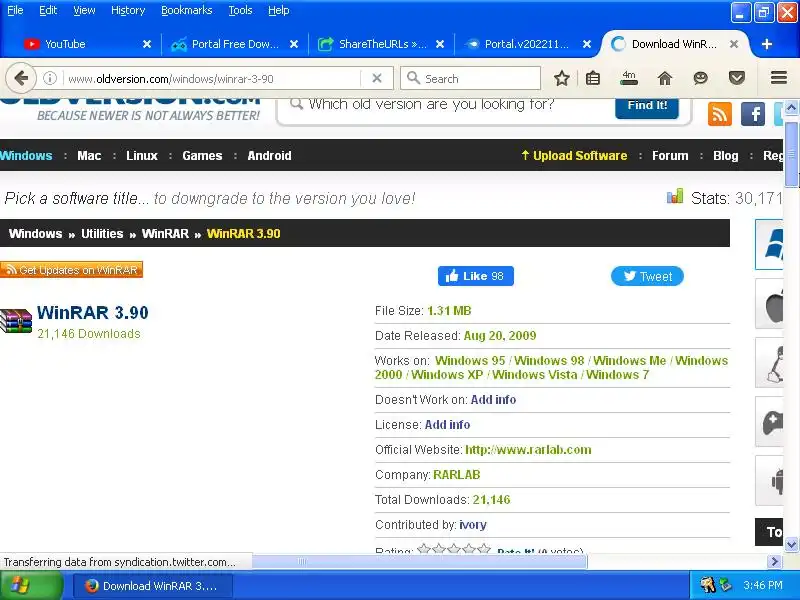Viewport: 800px width, 600px height.
Task: Click the Like 98 button
Action: pyautogui.click(x=476, y=276)
